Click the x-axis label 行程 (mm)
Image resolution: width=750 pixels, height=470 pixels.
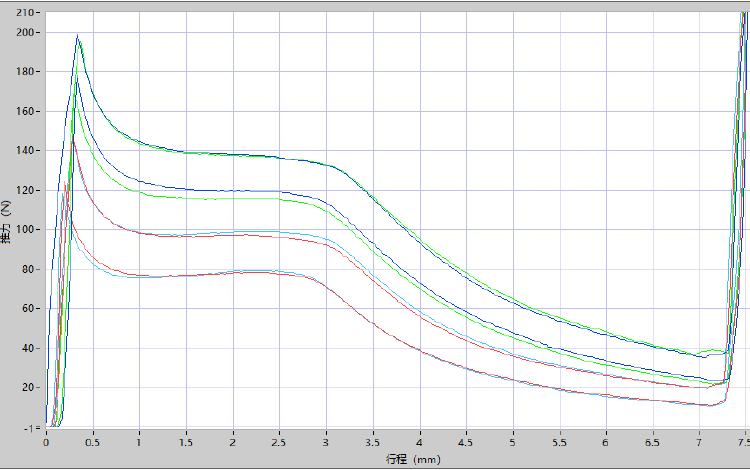pos(411,458)
